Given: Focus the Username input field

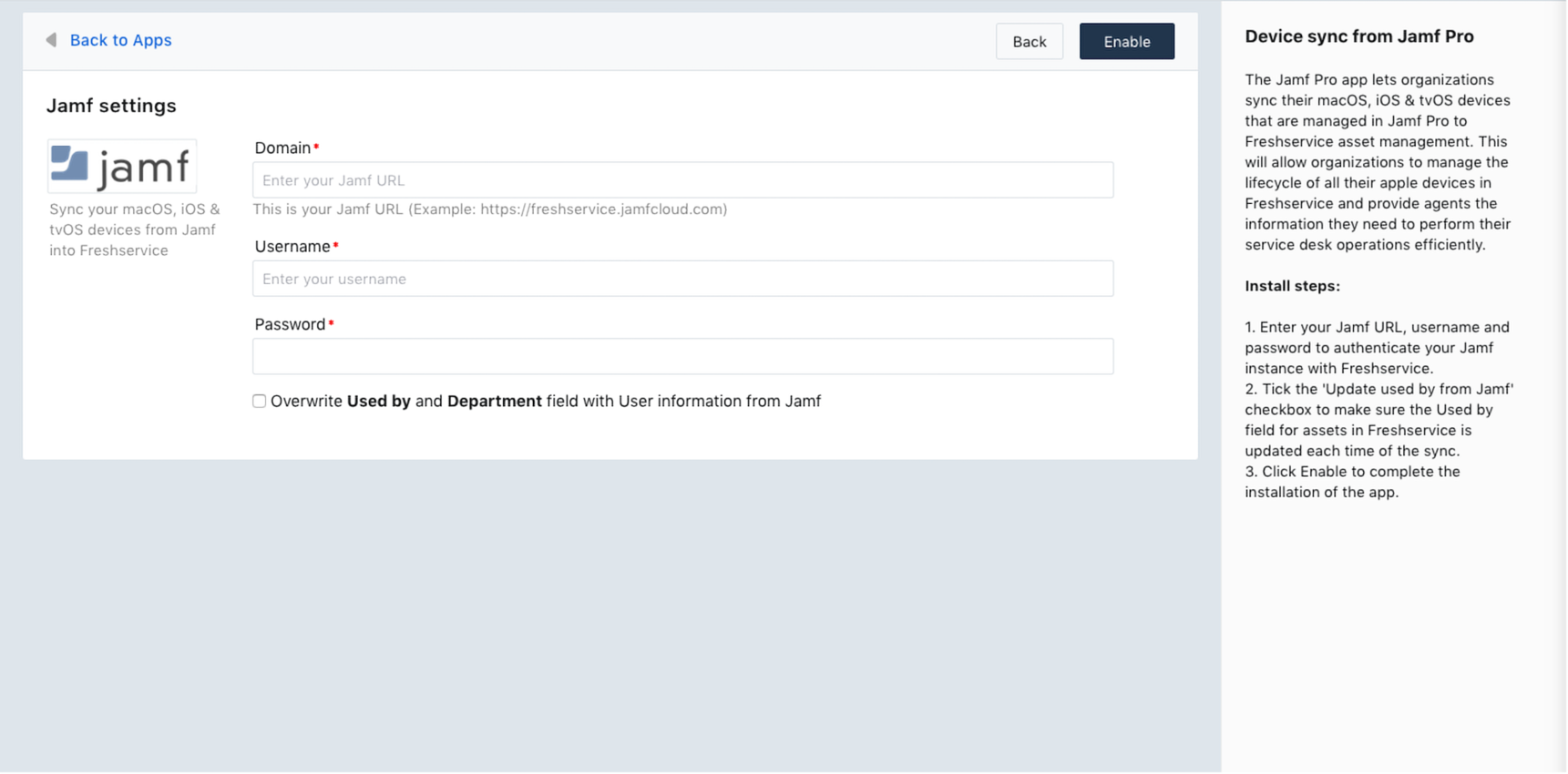Looking at the screenshot, I should point(682,279).
